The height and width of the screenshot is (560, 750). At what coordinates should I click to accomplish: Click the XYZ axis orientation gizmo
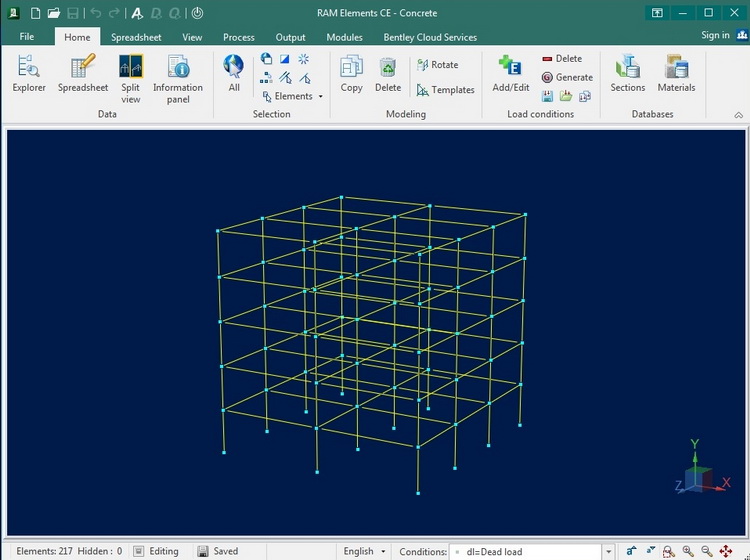[700, 468]
